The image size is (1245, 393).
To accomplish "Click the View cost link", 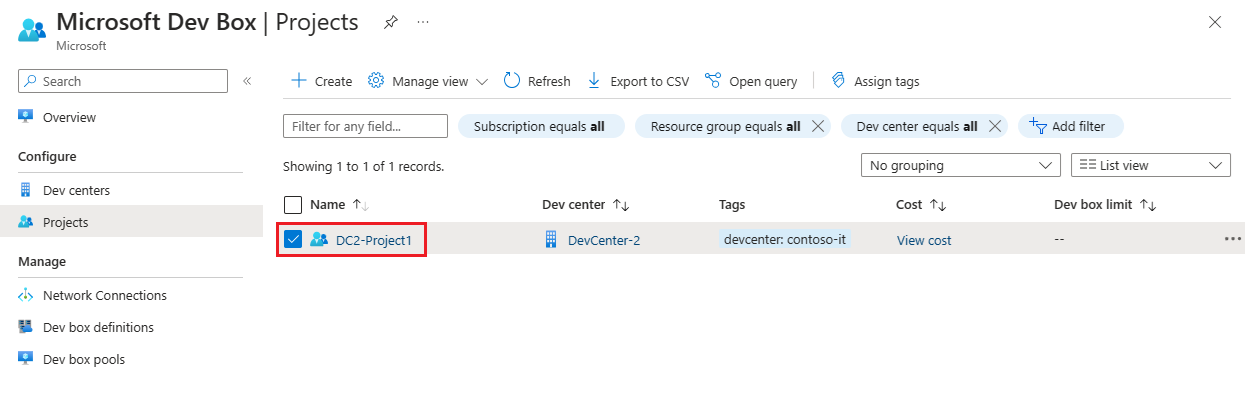I will coord(924,240).
